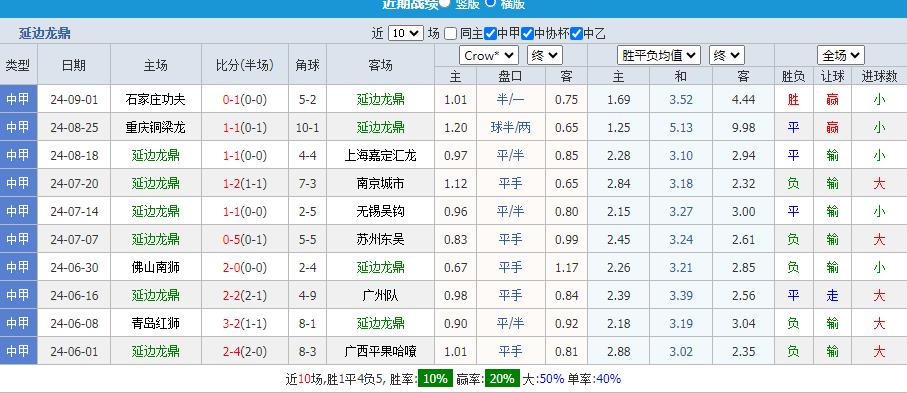907x393 pixels.
Task: Click the 2-2(2-1) score
Action: pyautogui.click(x=245, y=295)
